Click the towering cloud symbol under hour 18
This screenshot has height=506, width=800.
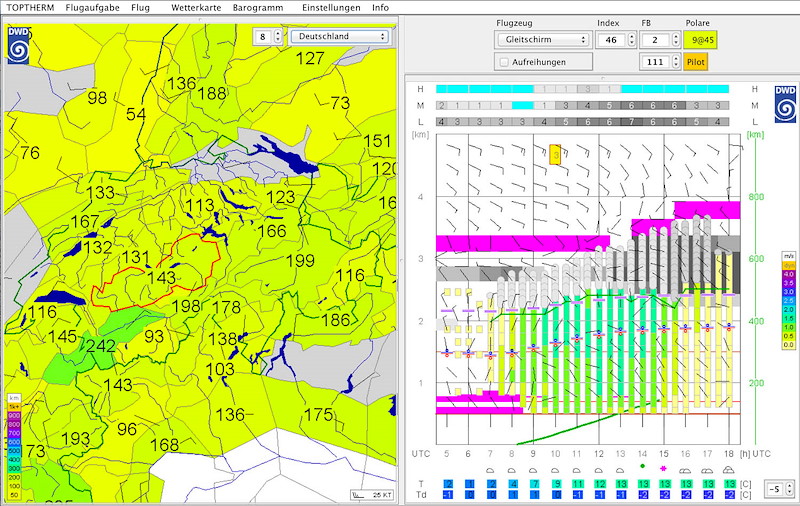click(x=729, y=469)
